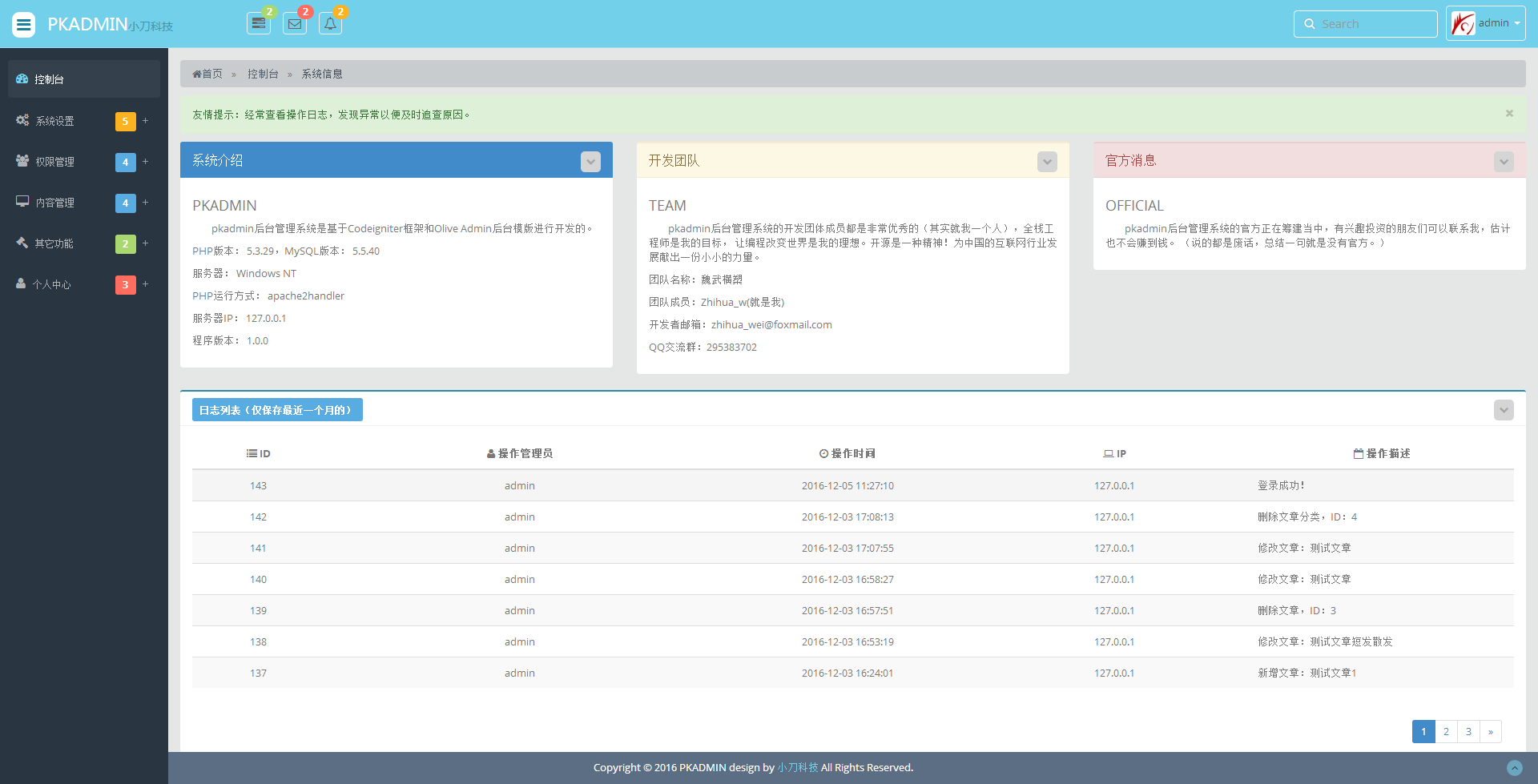Click the admin avatar image
The image size is (1538, 784).
coord(1463,23)
